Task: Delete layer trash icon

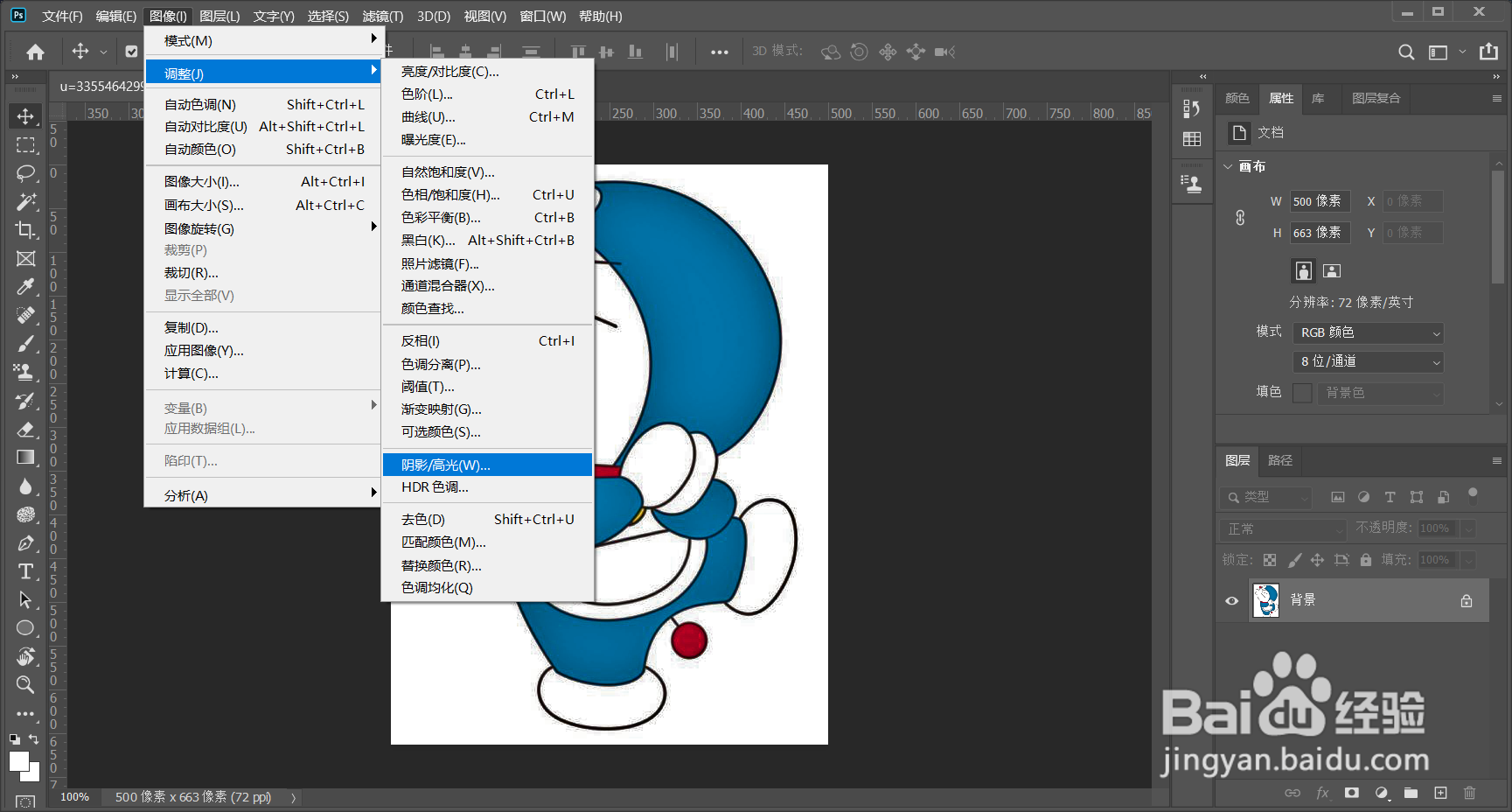Action: coord(1469,793)
